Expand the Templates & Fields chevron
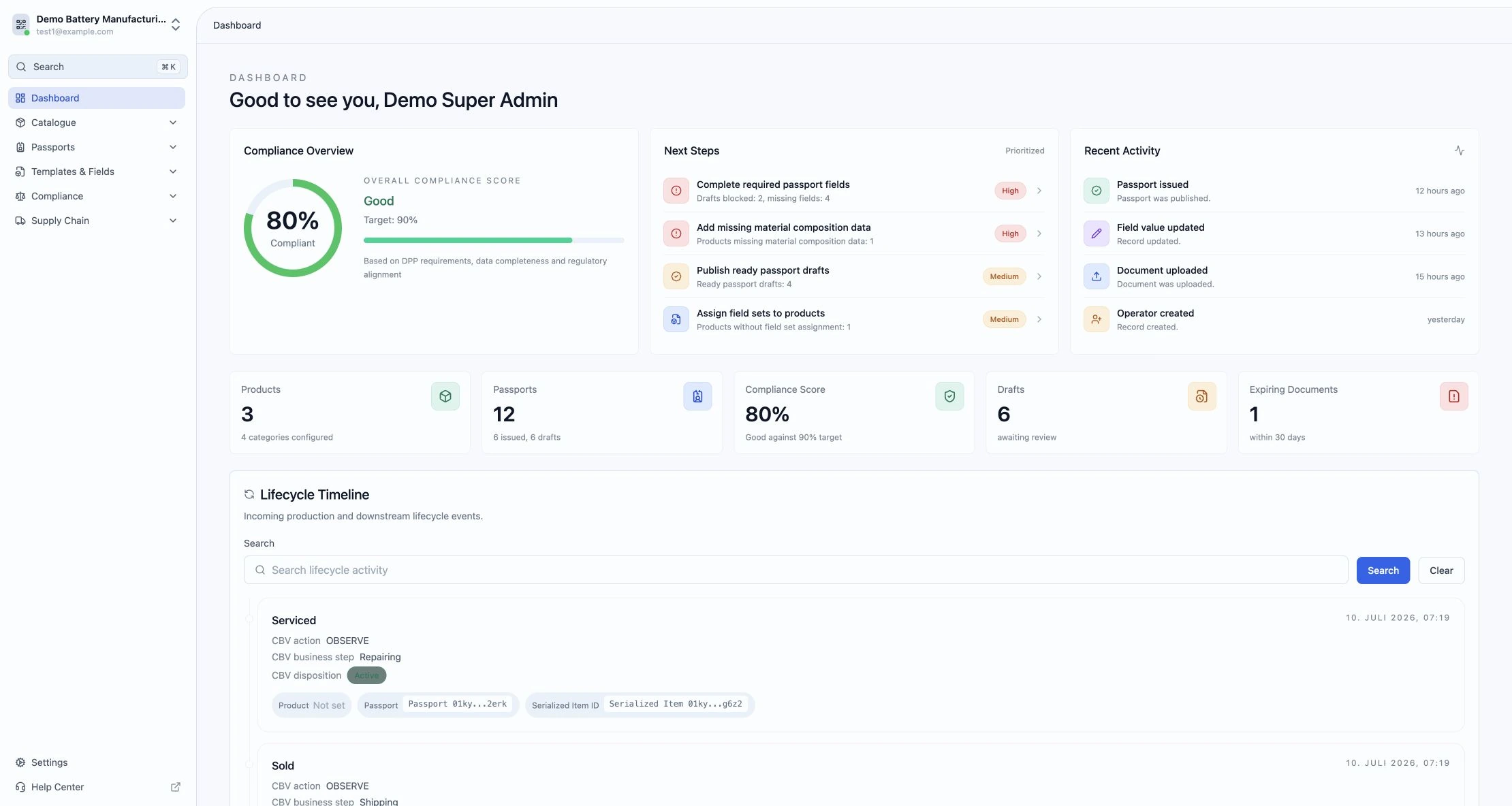 coord(173,172)
